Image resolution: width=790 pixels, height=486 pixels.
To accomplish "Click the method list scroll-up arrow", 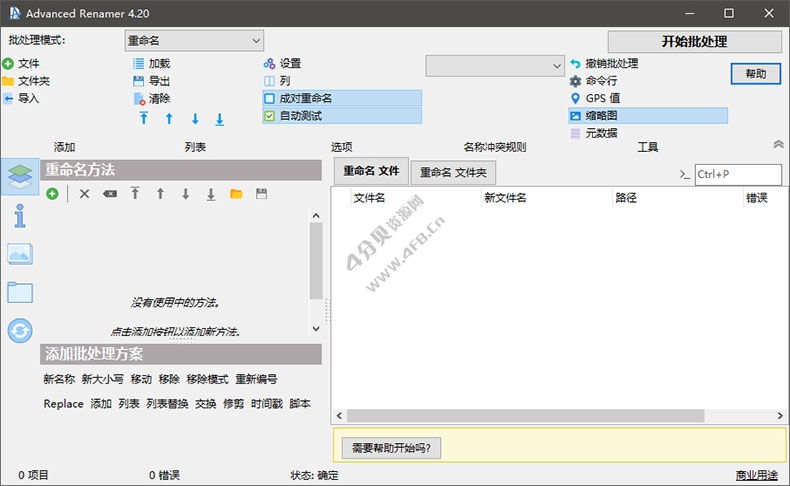I will point(316,216).
